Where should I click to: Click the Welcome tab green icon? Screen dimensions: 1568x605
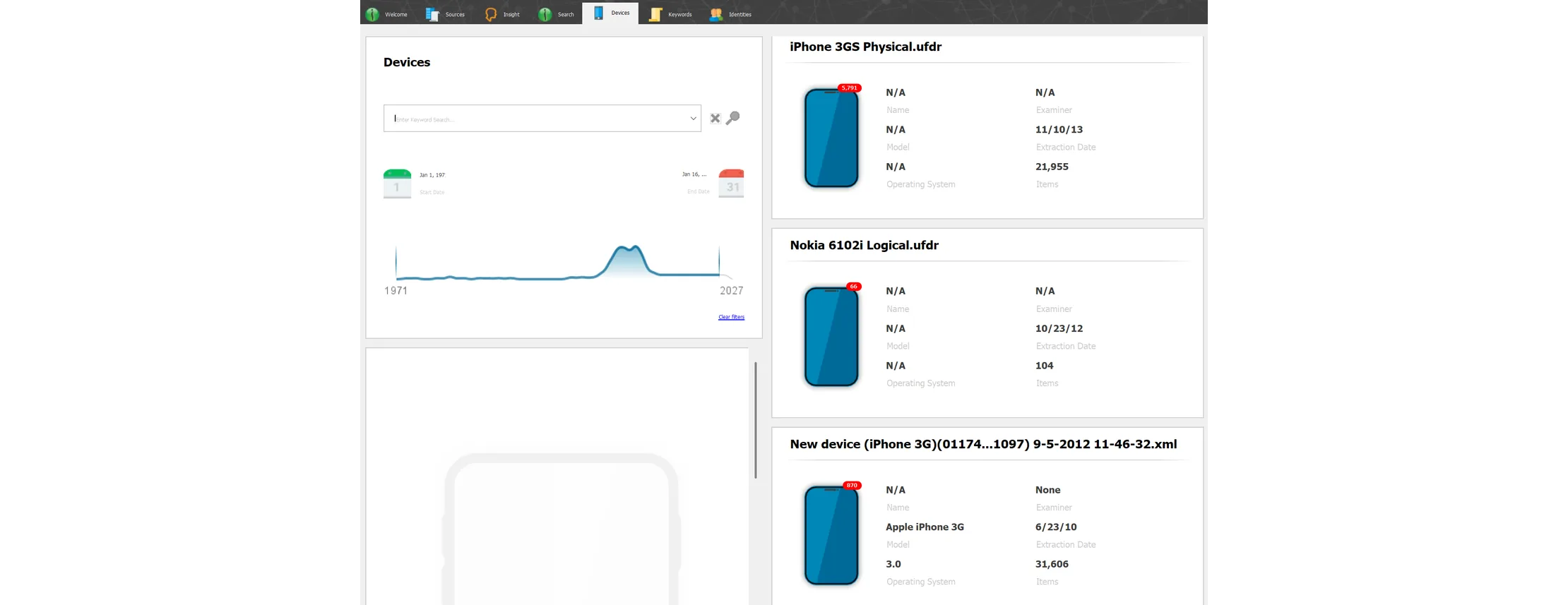pyautogui.click(x=372, y=14)
